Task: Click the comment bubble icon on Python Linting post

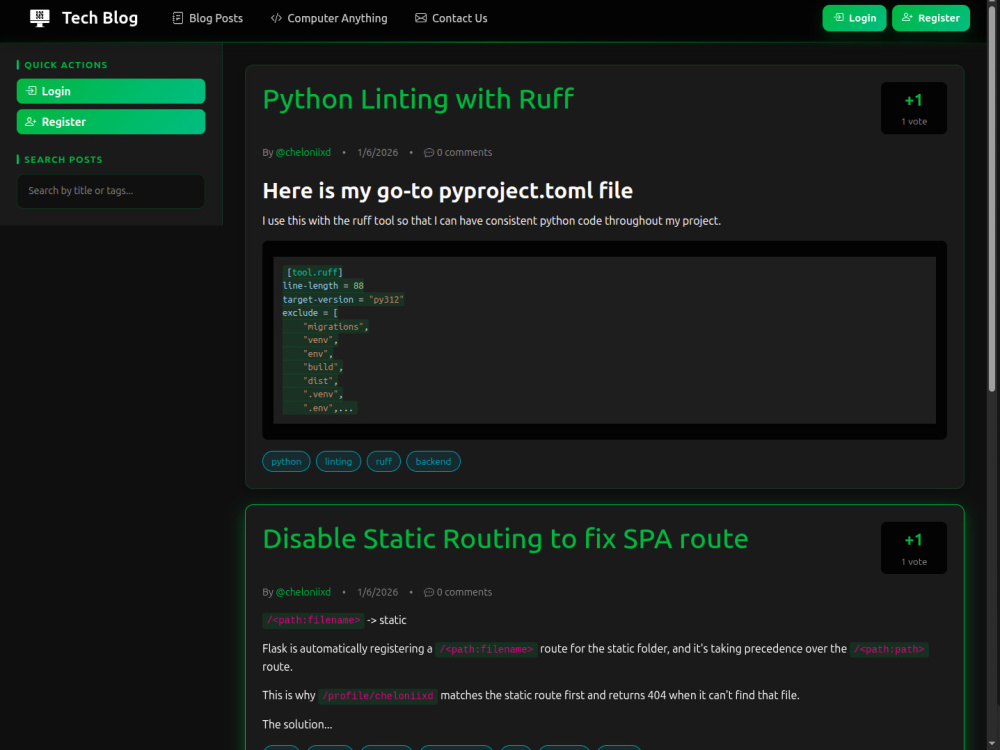Action: pos(429,152)
